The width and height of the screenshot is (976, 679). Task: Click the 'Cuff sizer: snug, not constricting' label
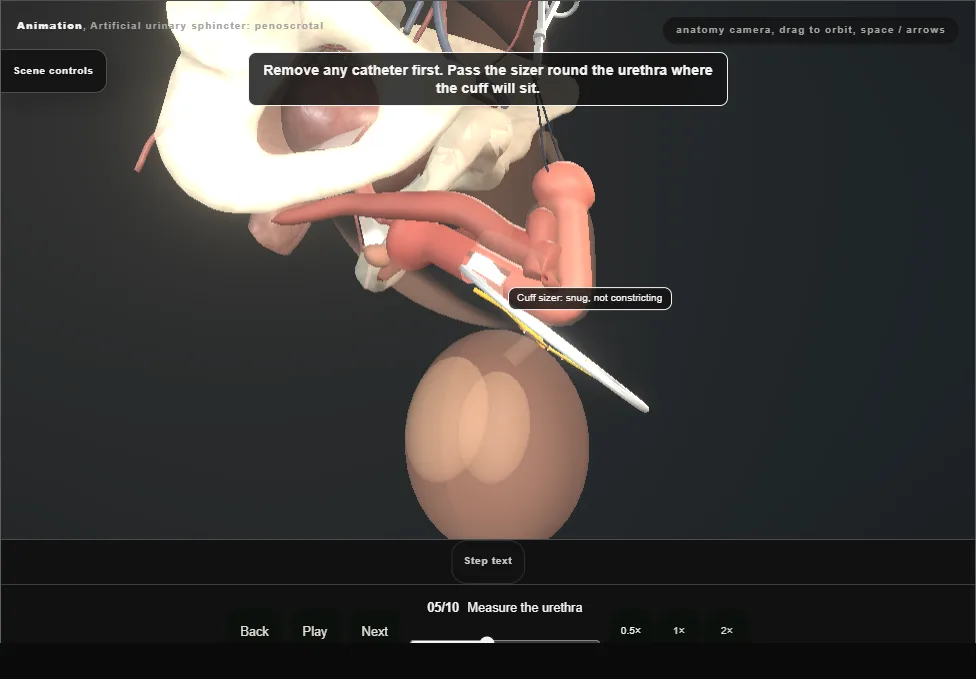coord(589,298)
